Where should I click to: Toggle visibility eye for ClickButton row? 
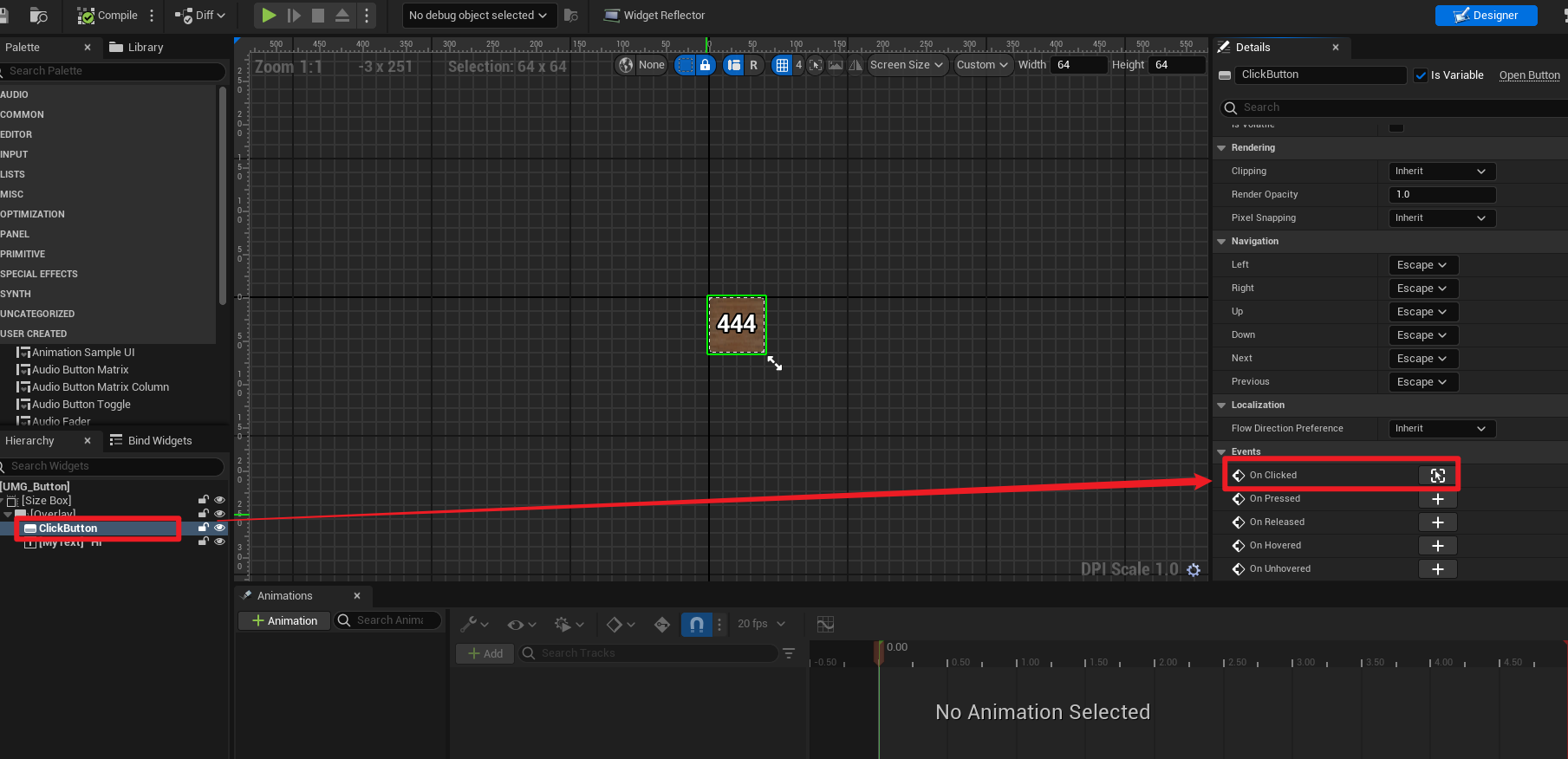click(x=219, y=528)
